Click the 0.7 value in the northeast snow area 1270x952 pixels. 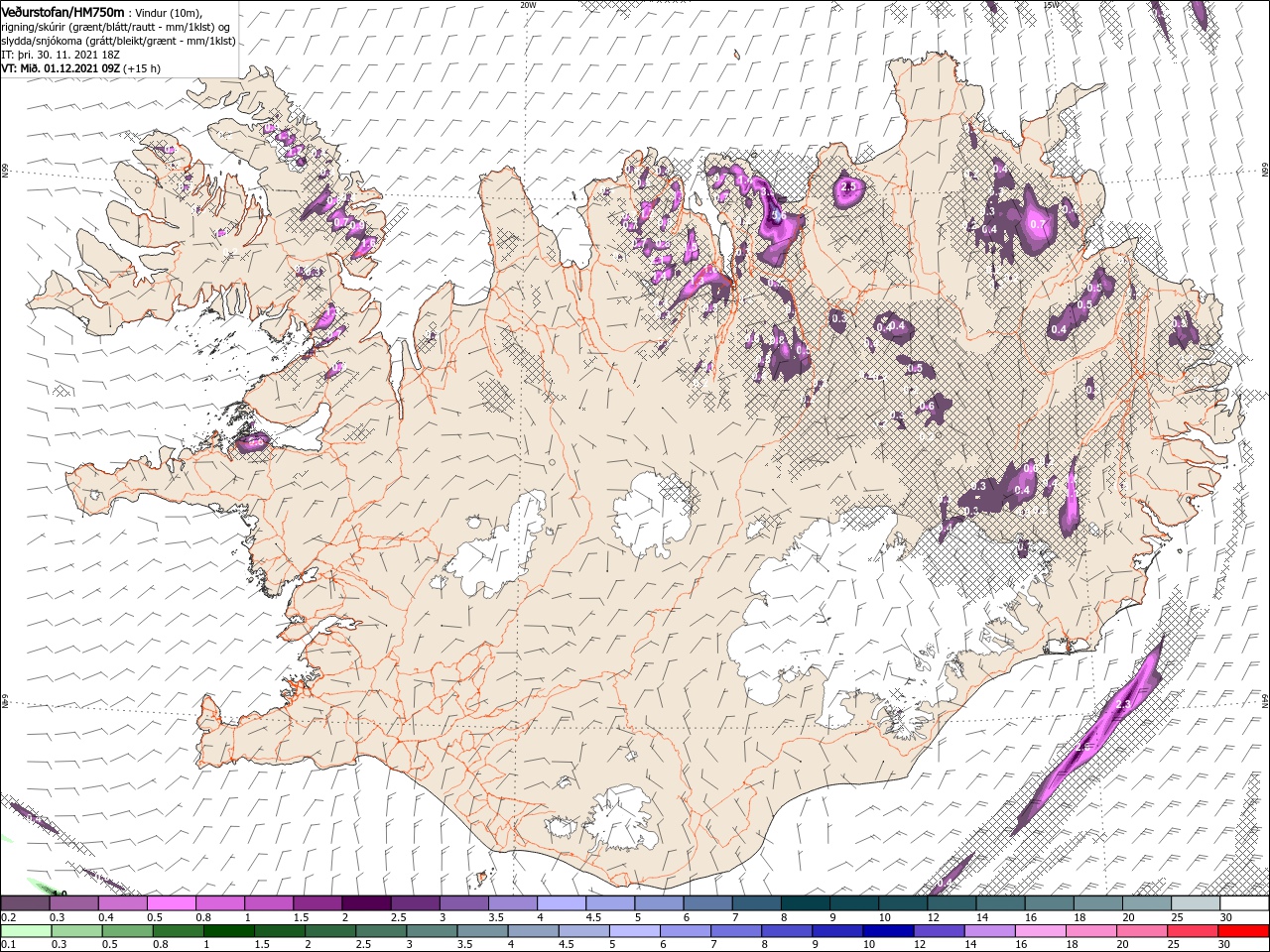[x=1038, y=224]
